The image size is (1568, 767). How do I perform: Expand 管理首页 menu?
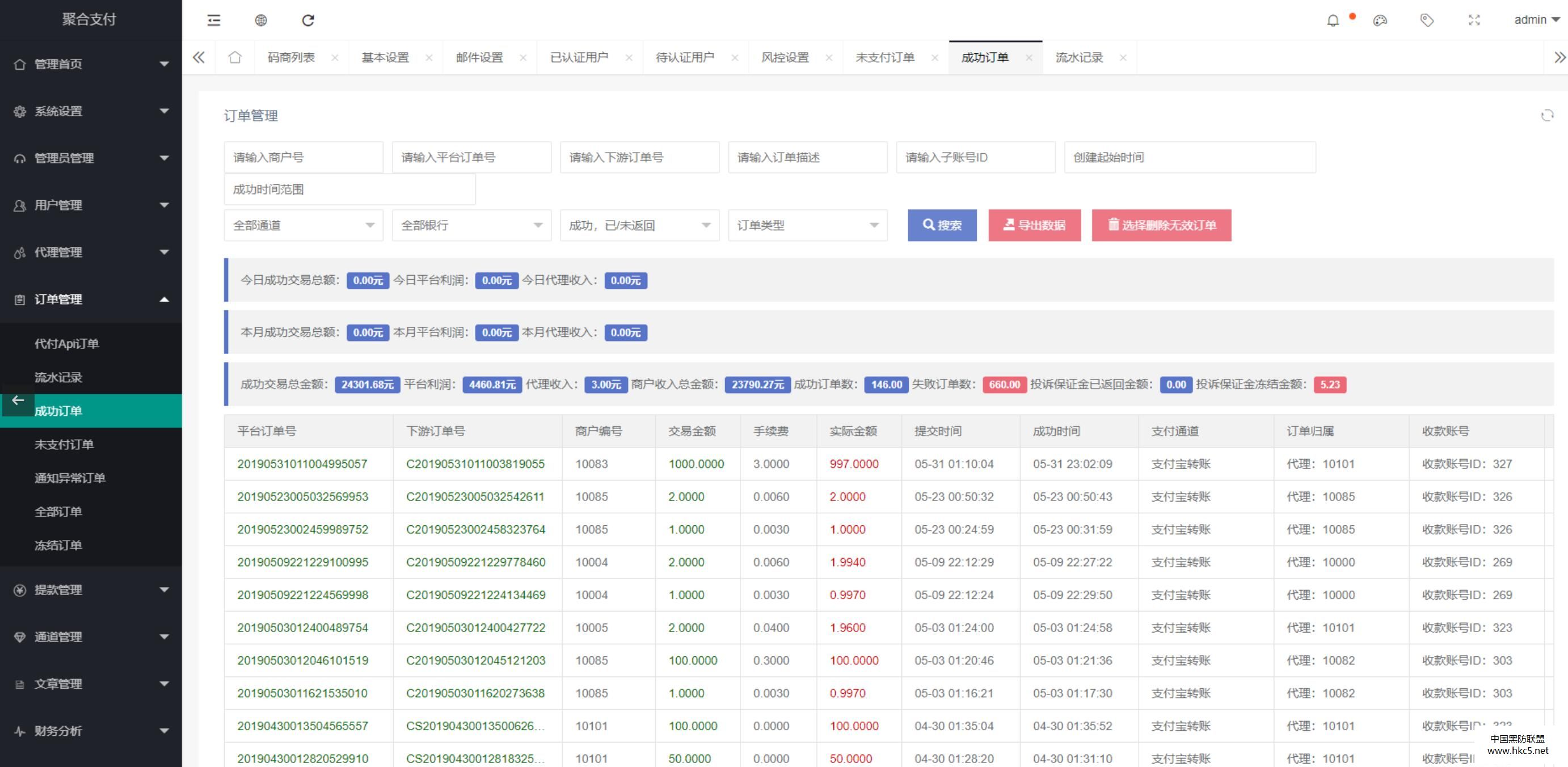click(91, 64)
